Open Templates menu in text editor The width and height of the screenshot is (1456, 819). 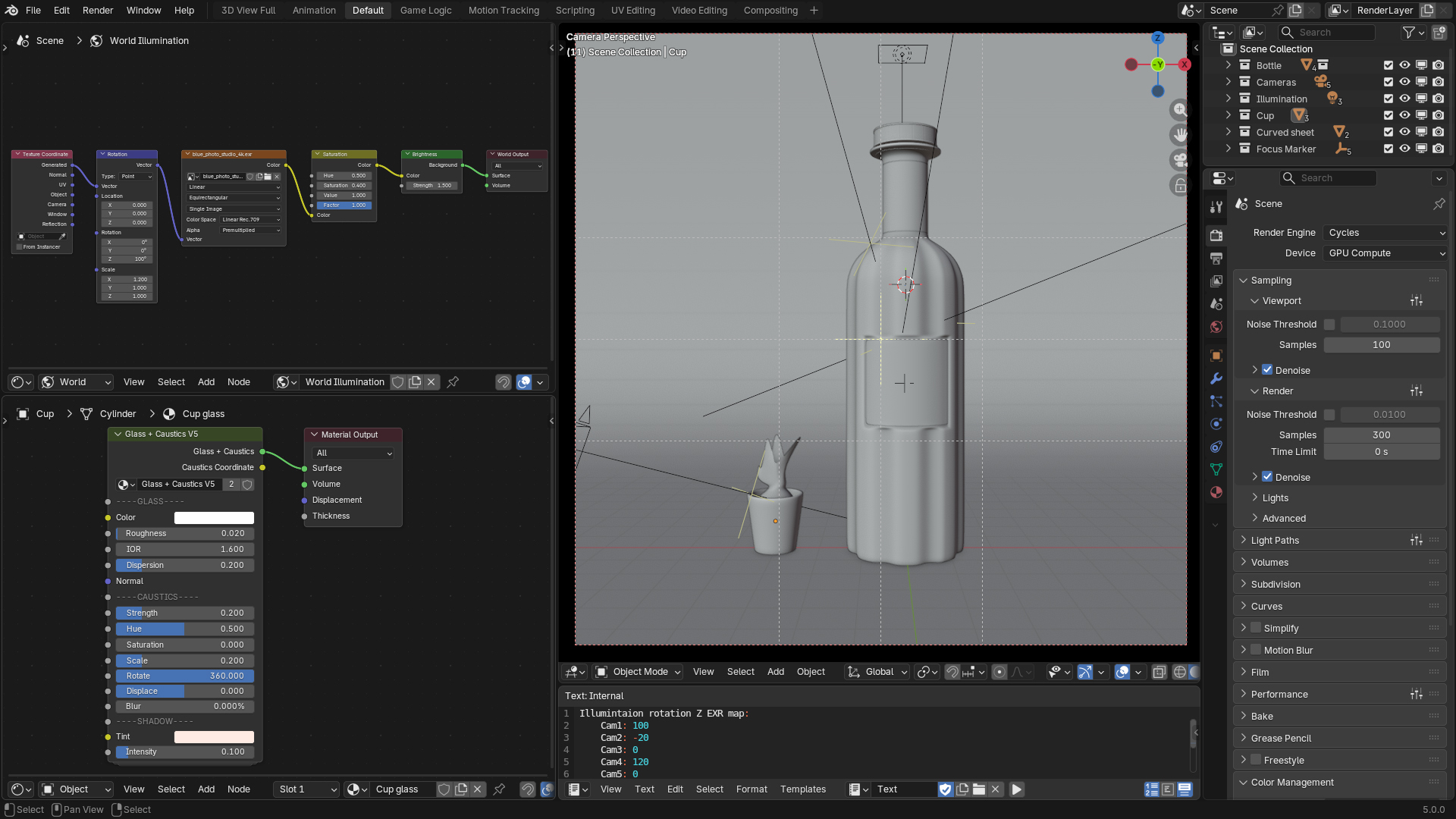click(802, 789)
